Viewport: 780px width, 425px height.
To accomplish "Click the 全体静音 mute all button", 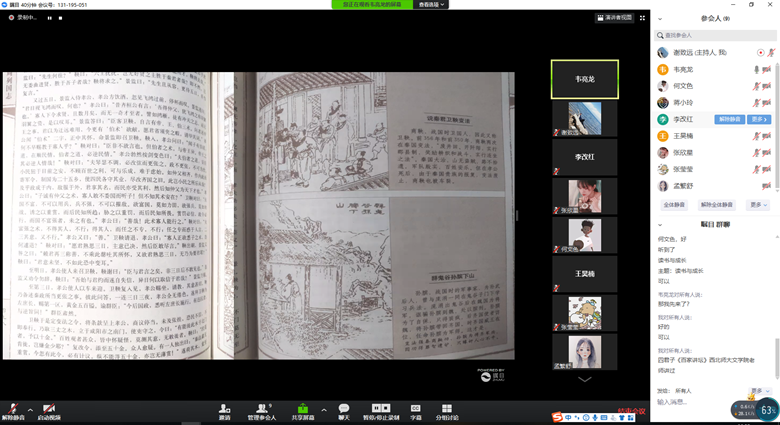I will (x=673, y=204).
